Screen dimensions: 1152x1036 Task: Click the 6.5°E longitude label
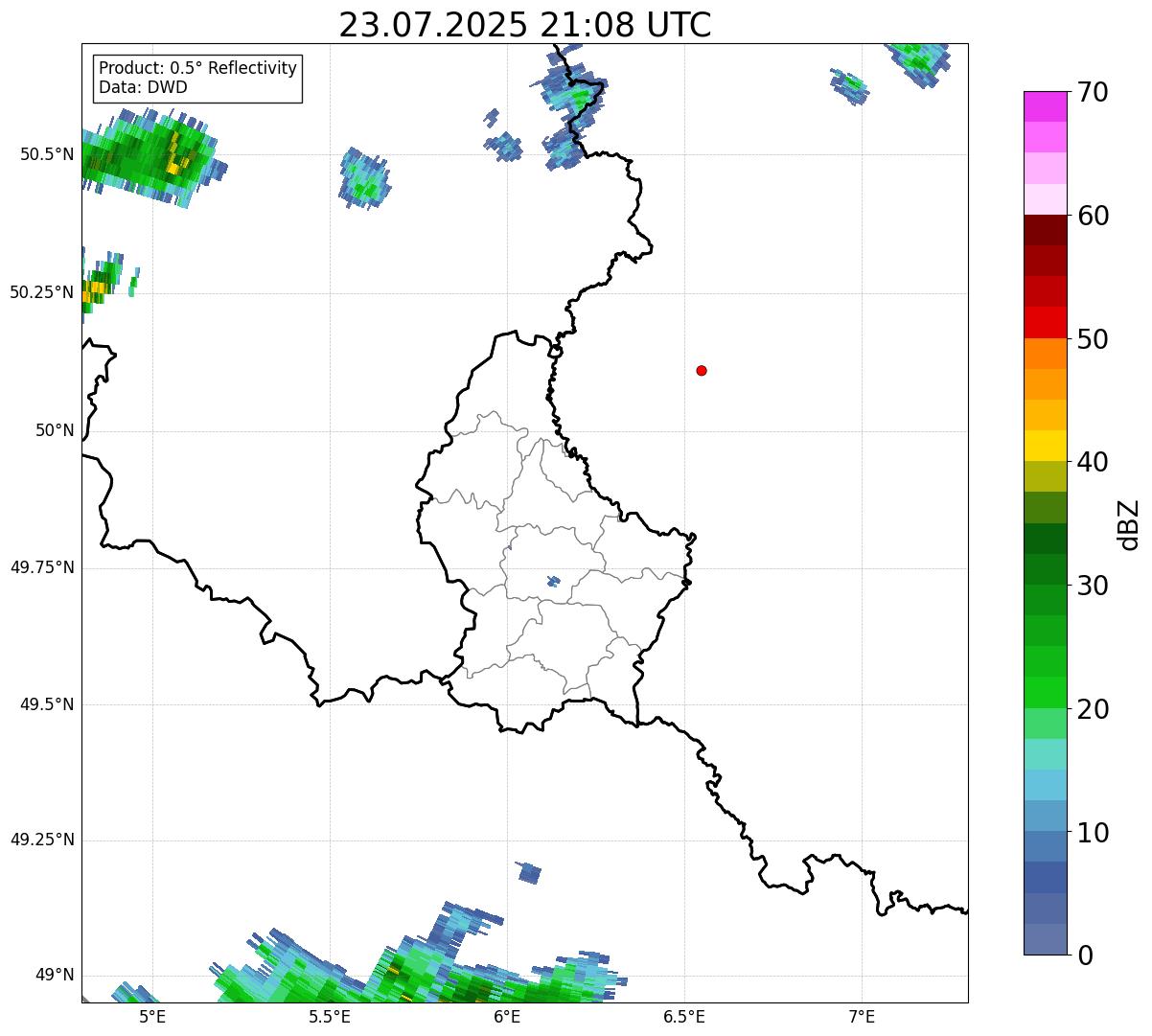tap(684, 1016)
